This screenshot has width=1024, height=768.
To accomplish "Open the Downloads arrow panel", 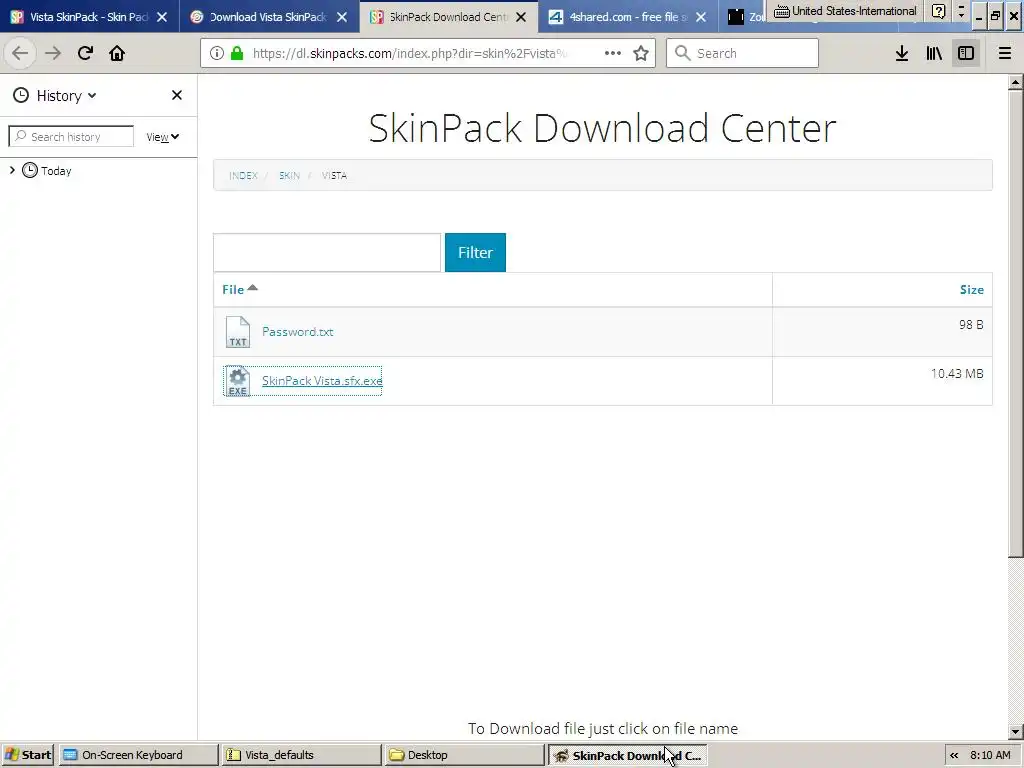I will coord(902,53).
